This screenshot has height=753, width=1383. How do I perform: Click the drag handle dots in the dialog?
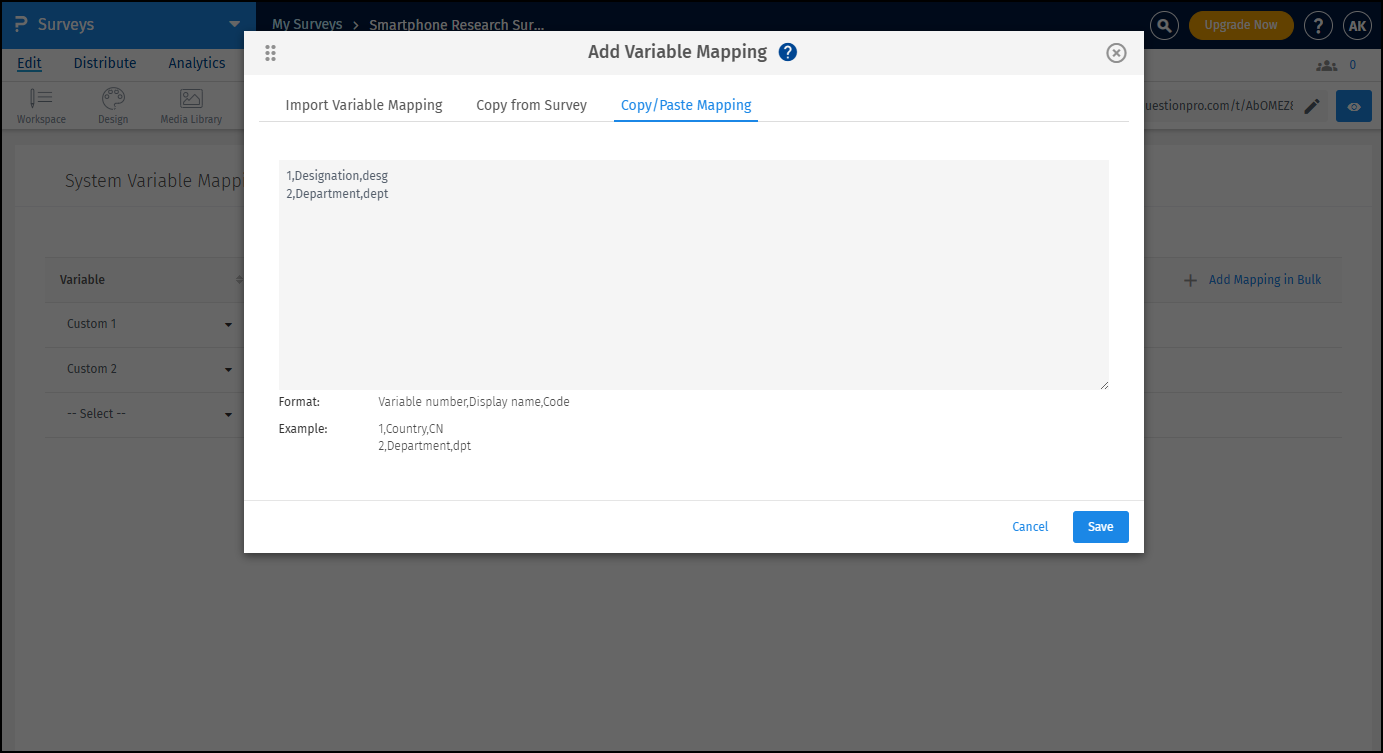click(270, 52)
